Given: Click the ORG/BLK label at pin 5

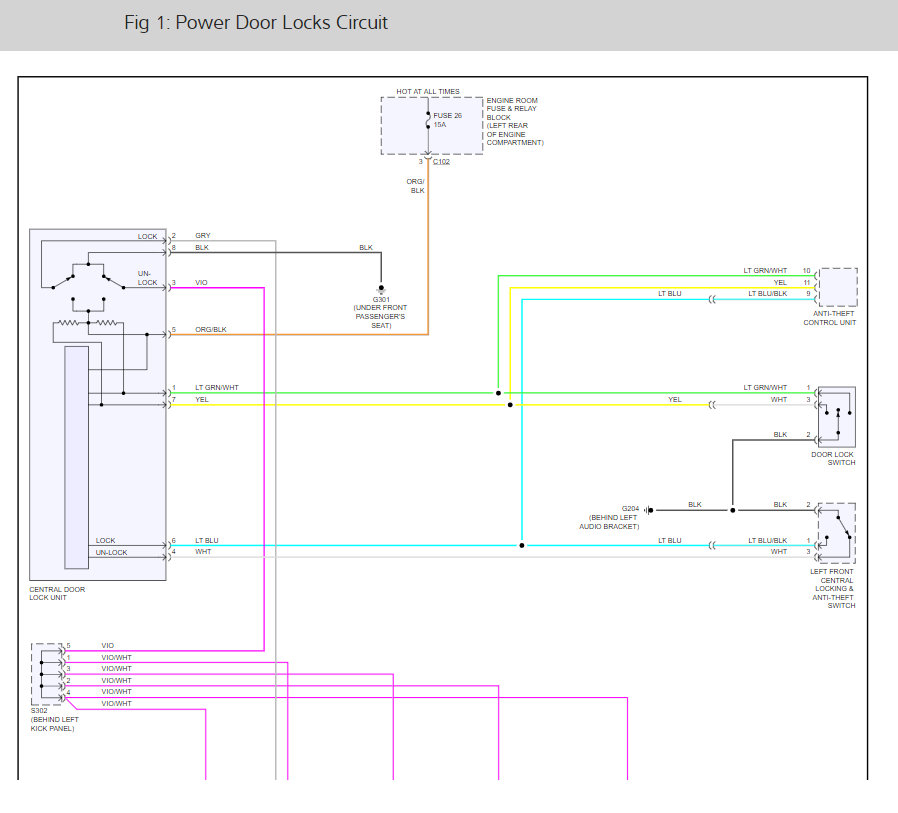Looking at the screenshot, I should pyautogui.click(x=210, y=329).
